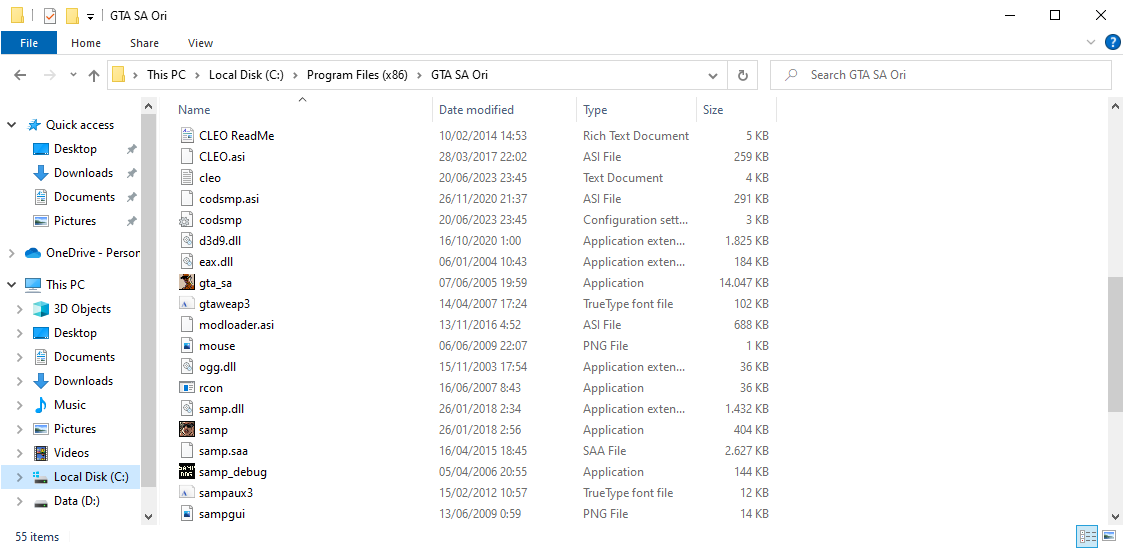Click This PC in address breadcrumb
The height and width of the screenshot is (548, 1123).
pos(166,74)
